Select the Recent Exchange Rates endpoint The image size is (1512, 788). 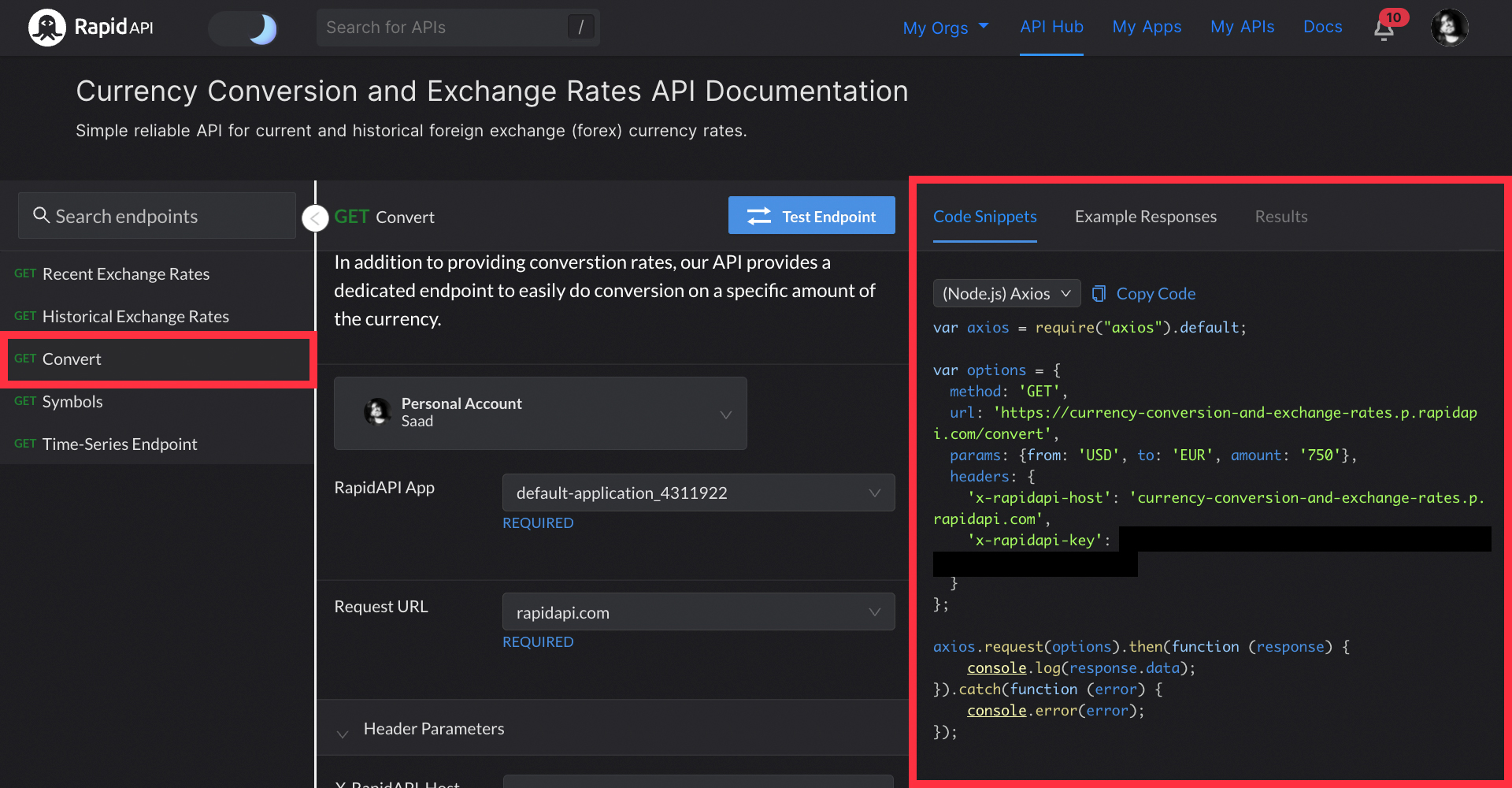coord(157,273)
